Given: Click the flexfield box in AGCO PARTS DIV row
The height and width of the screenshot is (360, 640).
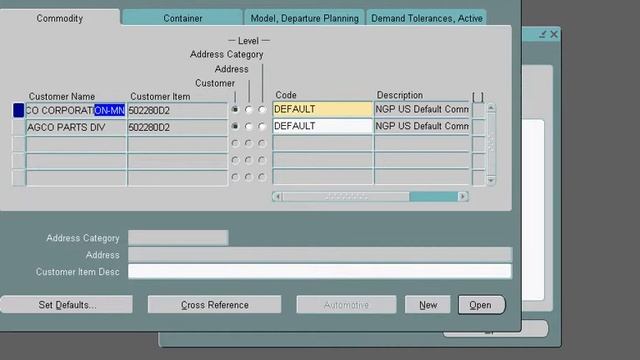Looking at the screenshot, I should (x=478, y=127).
